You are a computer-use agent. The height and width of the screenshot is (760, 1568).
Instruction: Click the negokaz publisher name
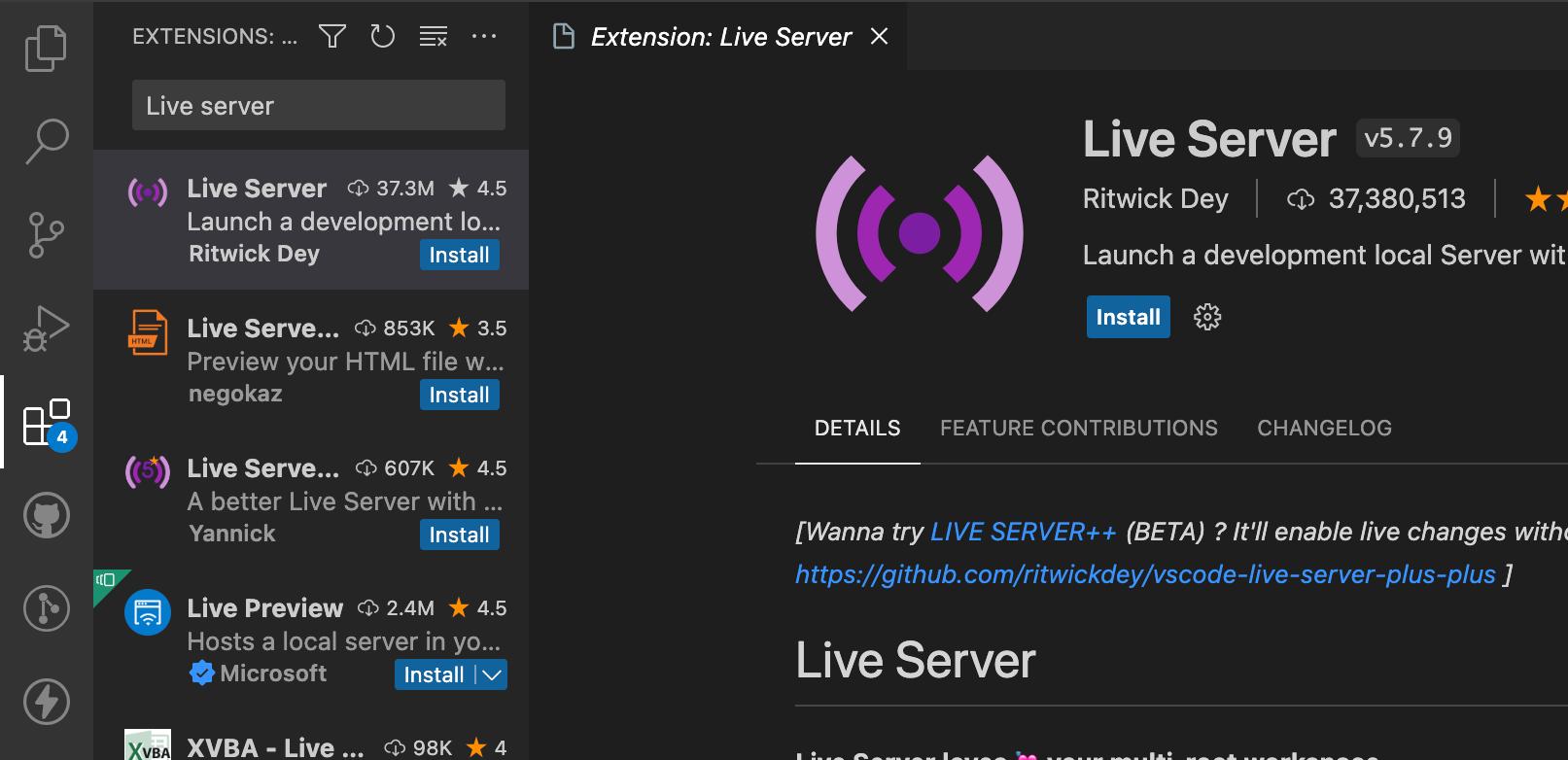(235, 394)
